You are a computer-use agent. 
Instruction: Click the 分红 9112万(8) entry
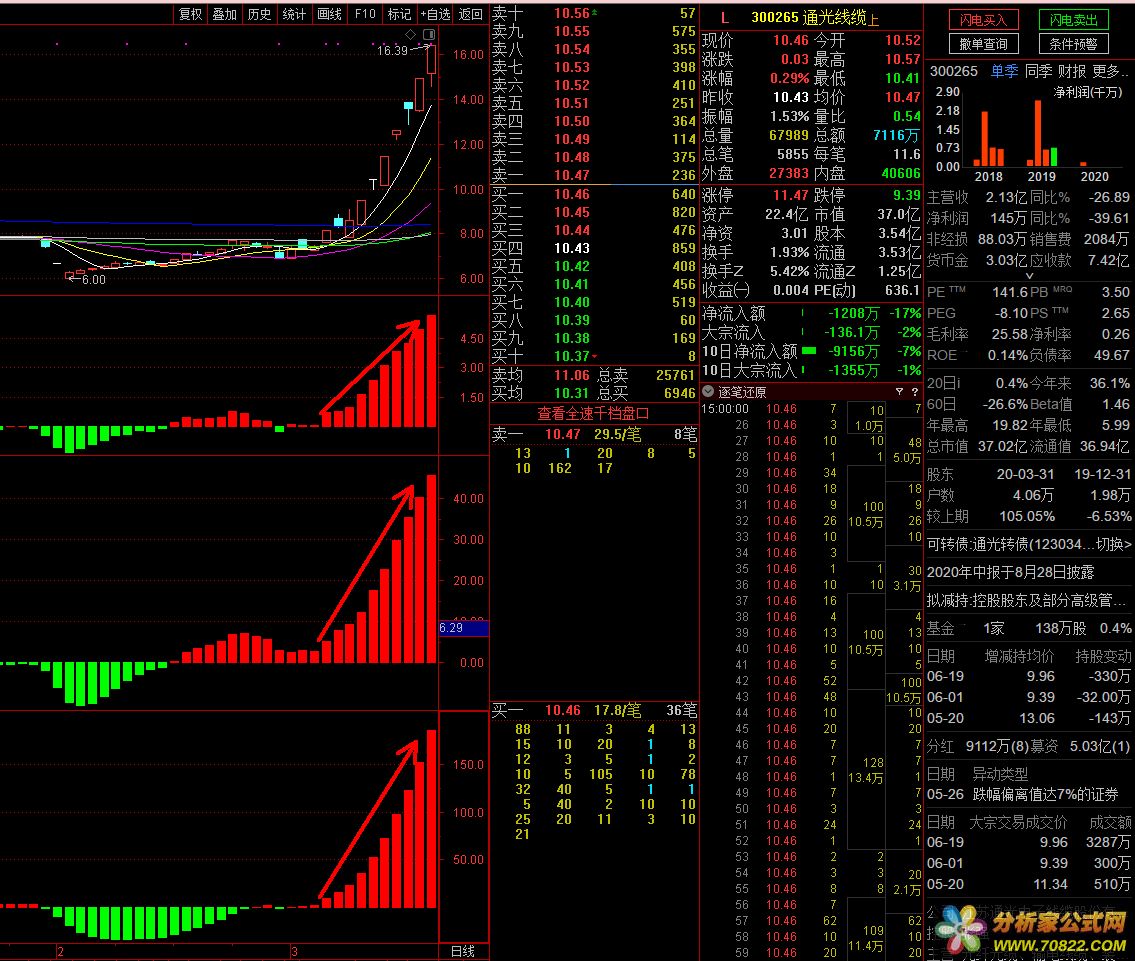(x=979, y=746)
